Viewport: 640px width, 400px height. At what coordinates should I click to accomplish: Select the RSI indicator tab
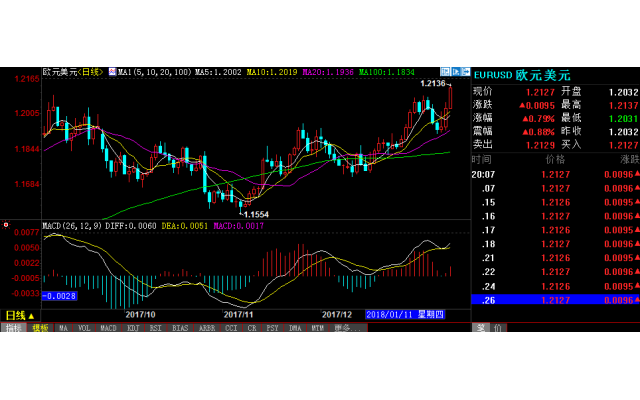[156, 328]
